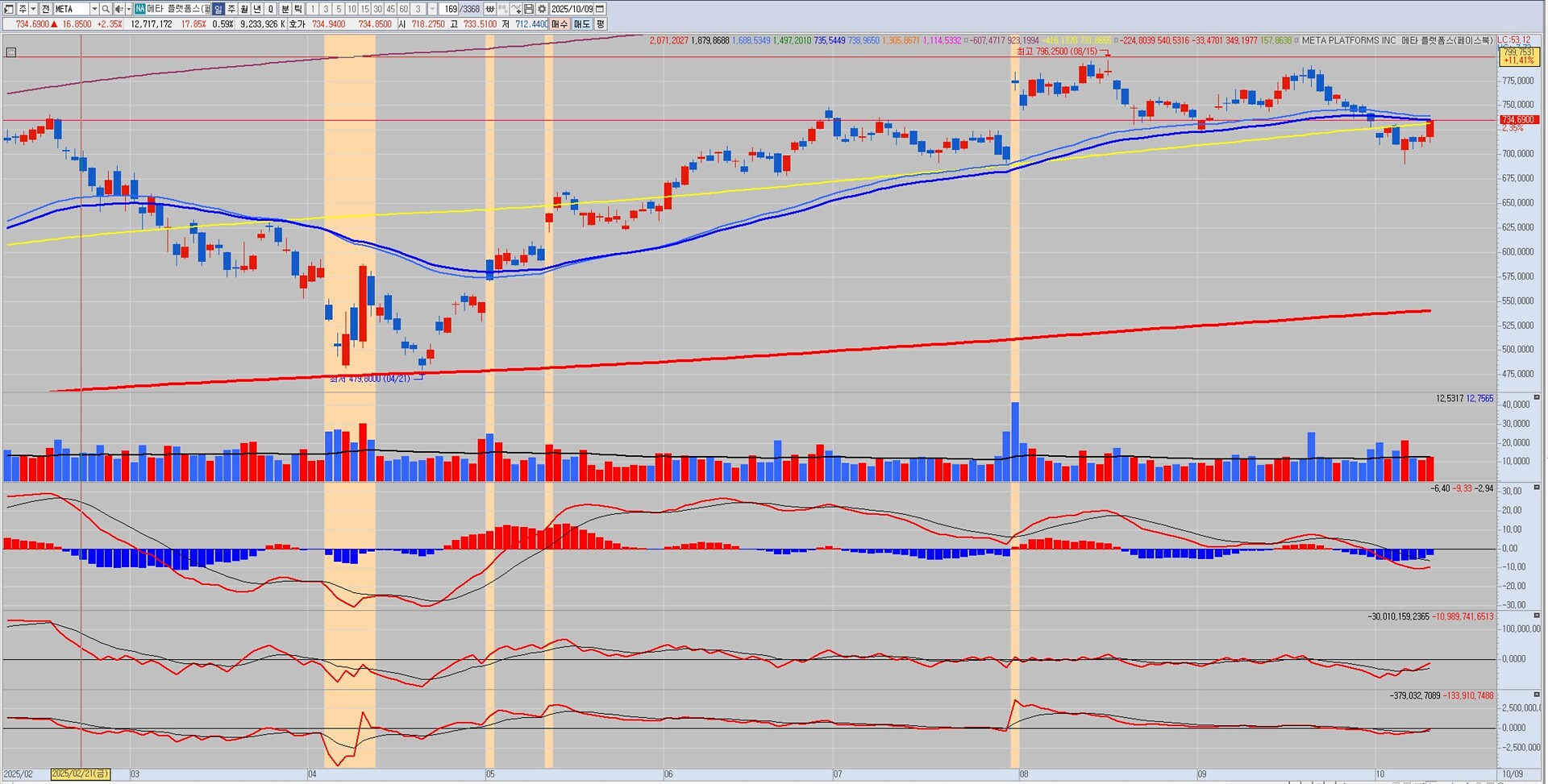Click the NA badge icon before stock name
Screen dimensions: 1548x784
pyautogui.click(x=139, y=9)
